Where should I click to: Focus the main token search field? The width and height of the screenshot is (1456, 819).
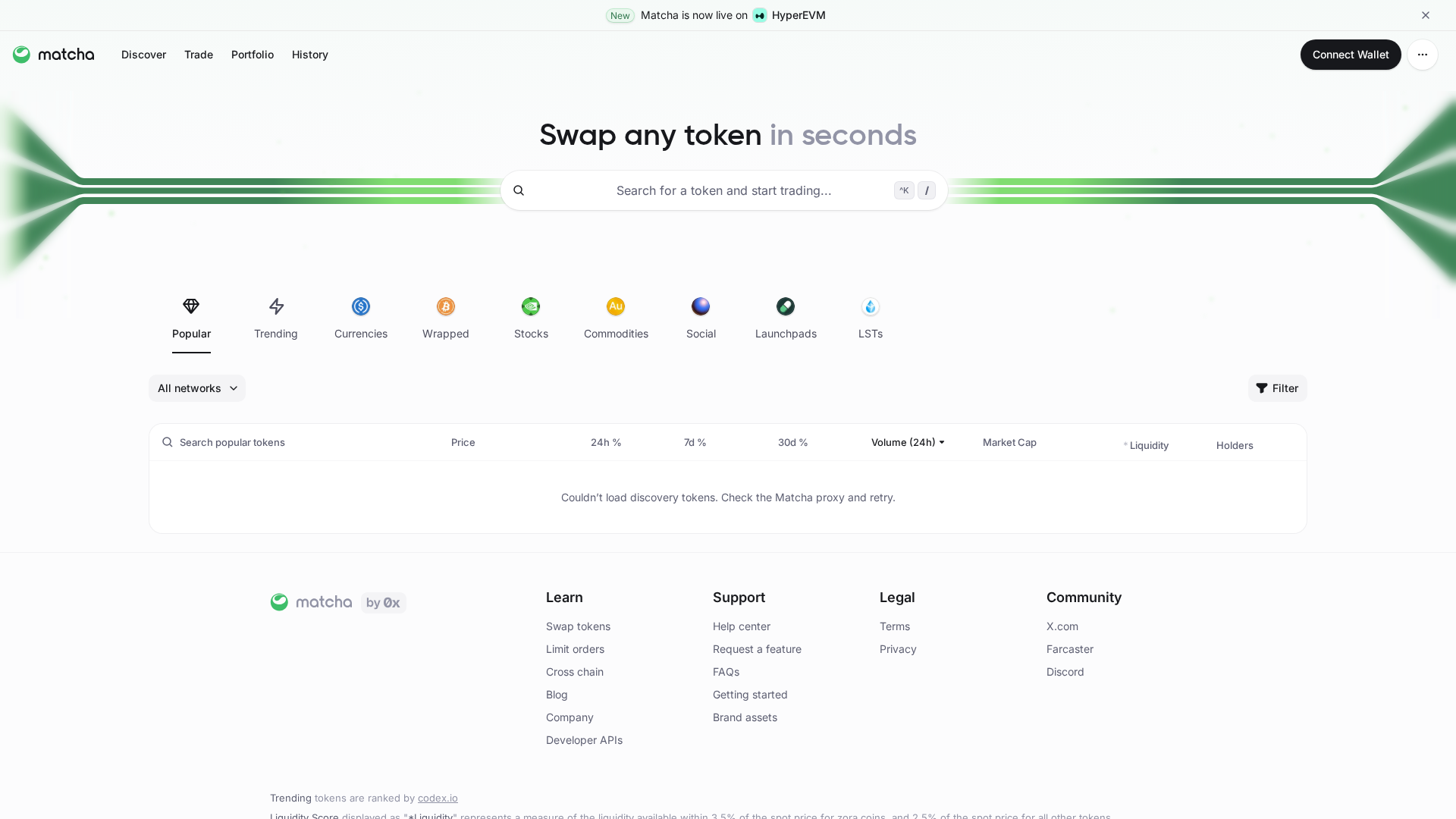(x=723, y=190)
